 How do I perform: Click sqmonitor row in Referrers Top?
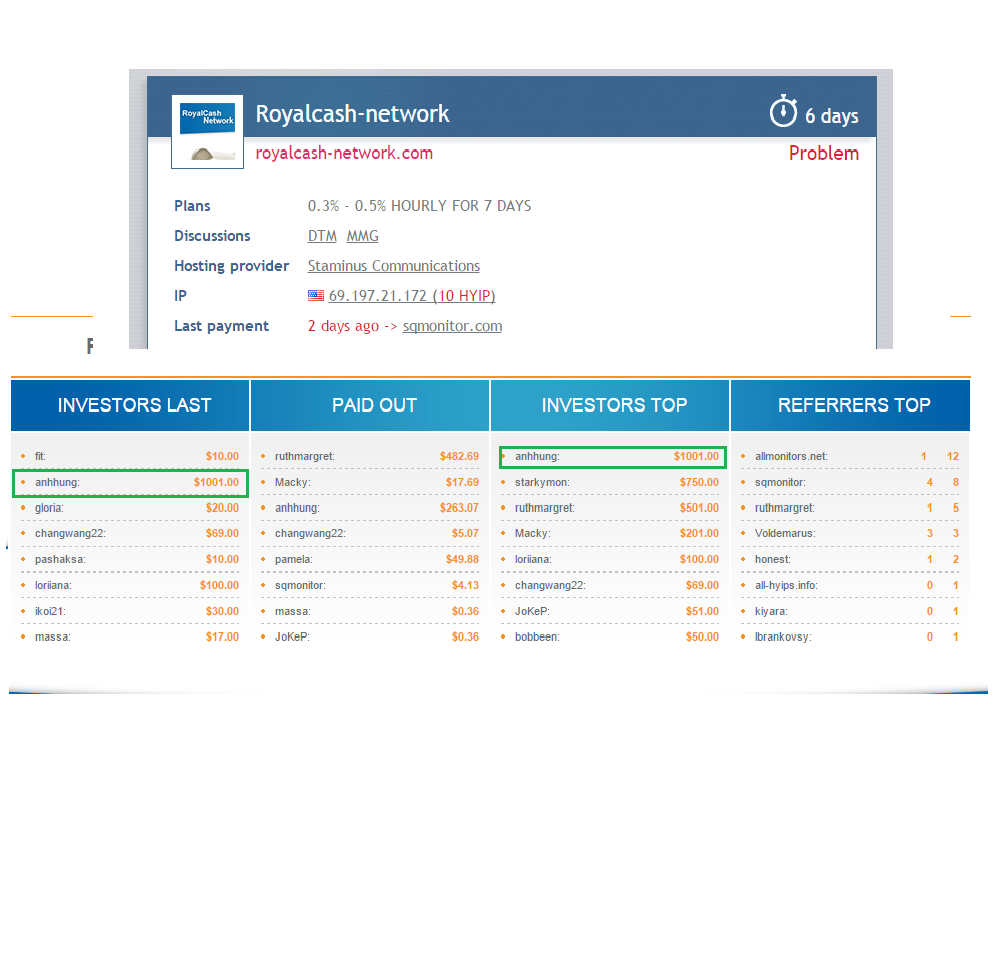[x=850, y=482]
